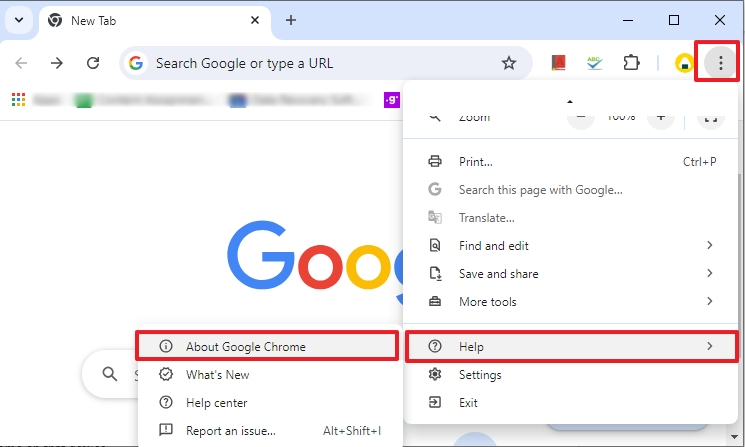Open a new tab with plus button

point(291,20)
